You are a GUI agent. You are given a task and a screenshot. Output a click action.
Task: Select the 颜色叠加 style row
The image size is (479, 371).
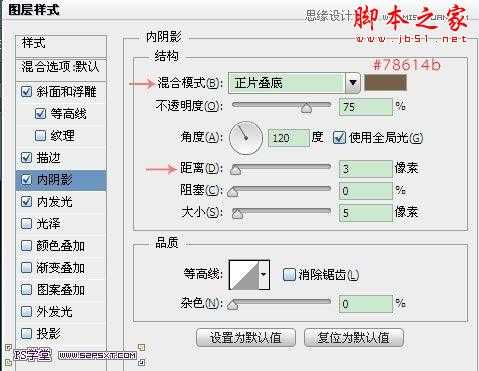[61, 246]
